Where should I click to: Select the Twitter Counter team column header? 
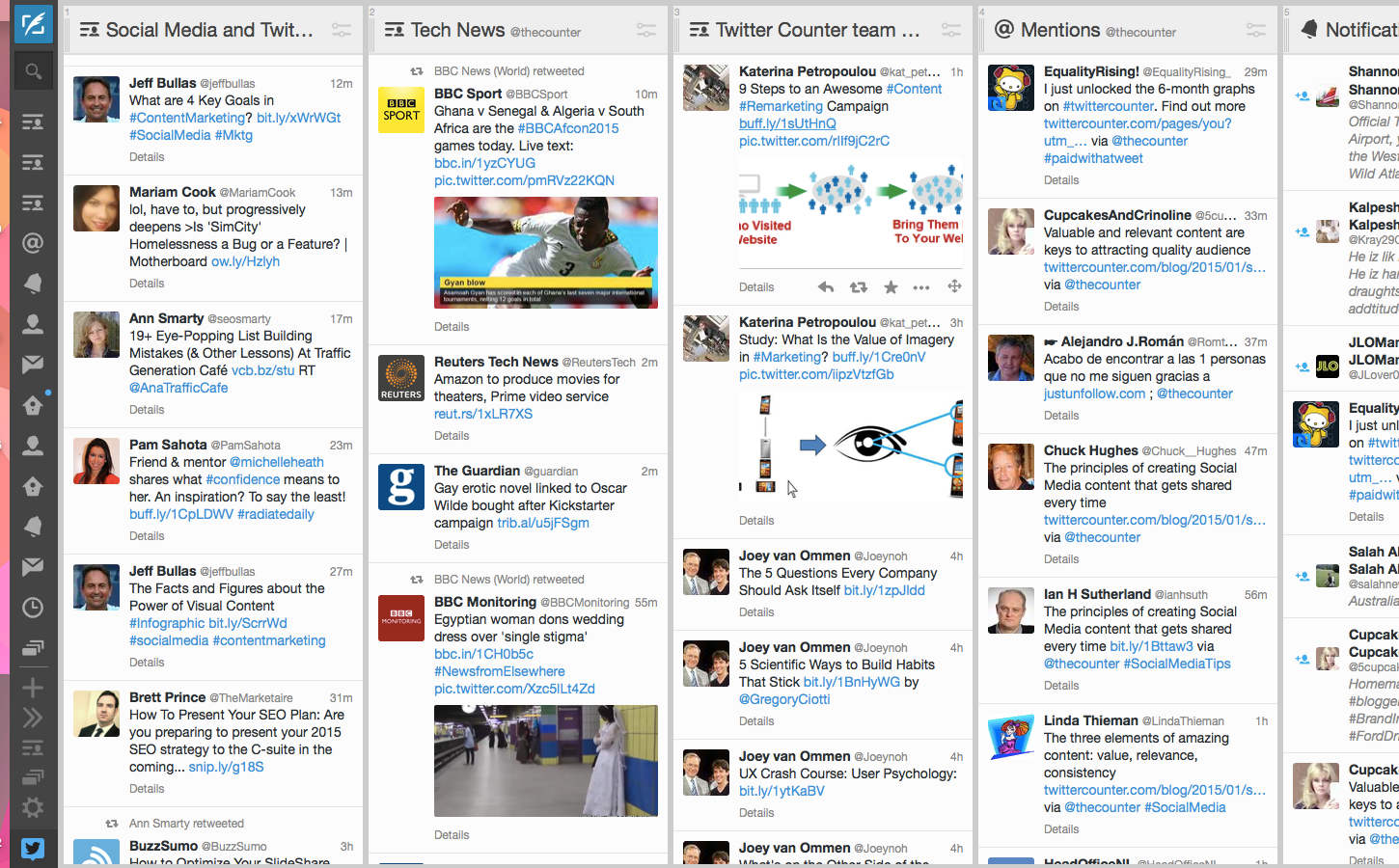pos(817,31)
